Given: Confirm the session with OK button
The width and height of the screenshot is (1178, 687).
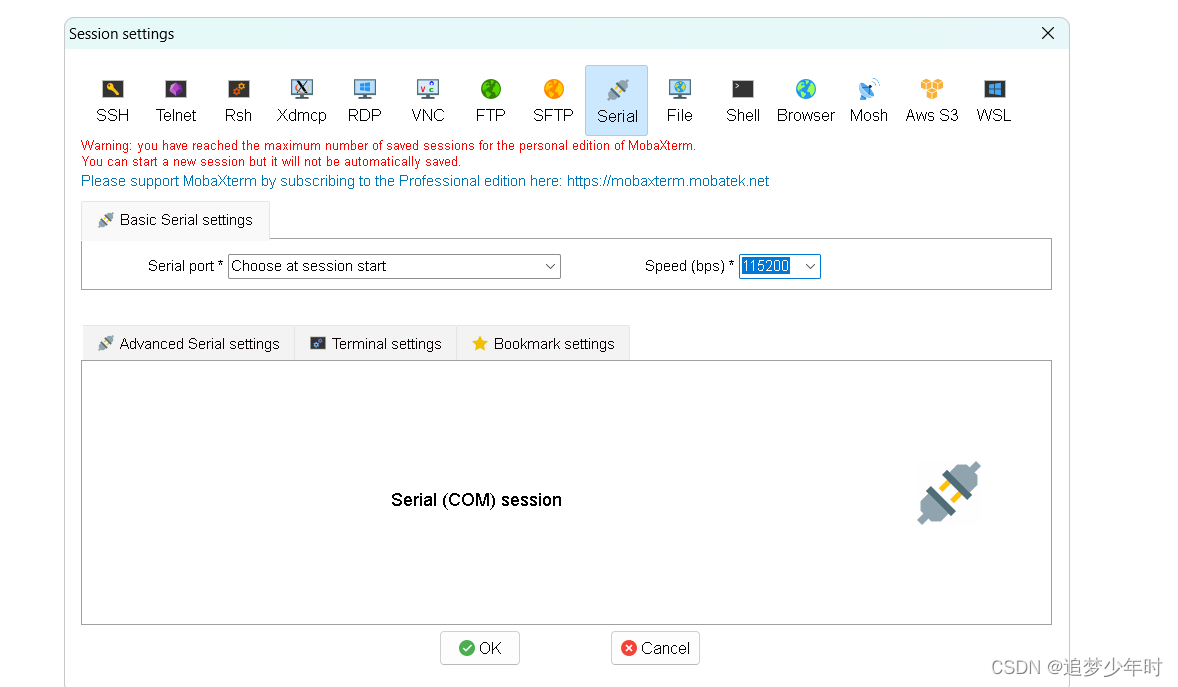Looking at the screenshot, I should coord(479,648).
